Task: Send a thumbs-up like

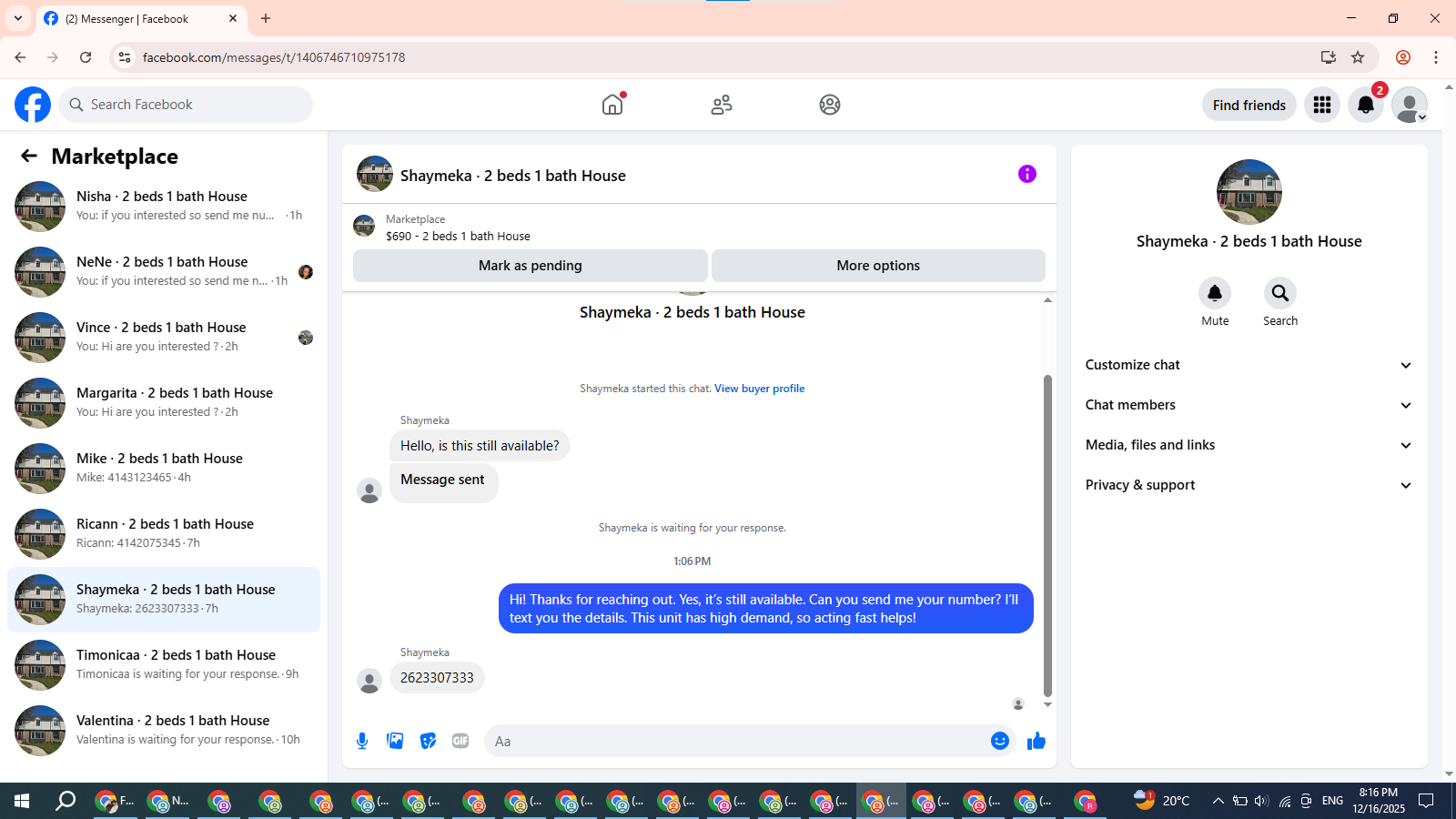Action: pyautogui.click(x=1036, y=741)
